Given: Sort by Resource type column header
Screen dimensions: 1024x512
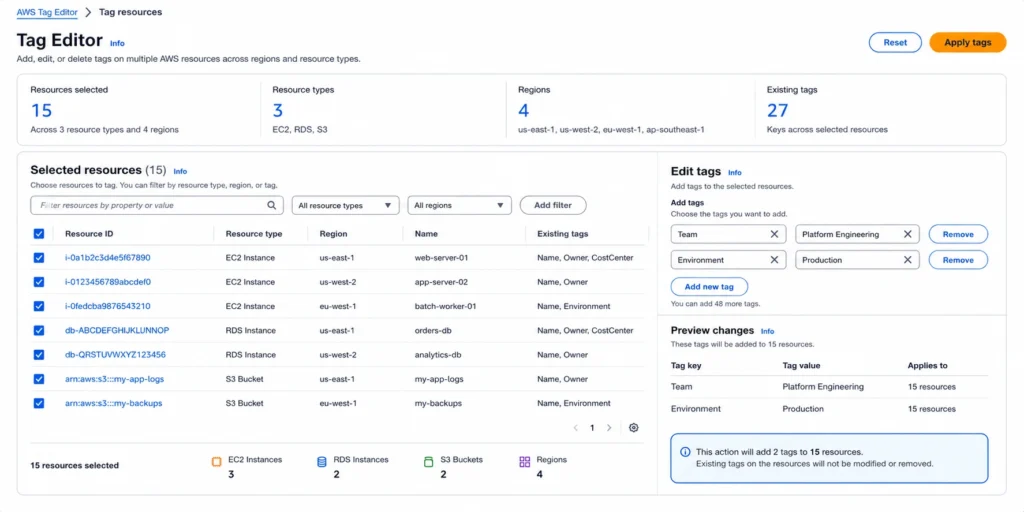Looking at the screenshot, I should (254, 234).
